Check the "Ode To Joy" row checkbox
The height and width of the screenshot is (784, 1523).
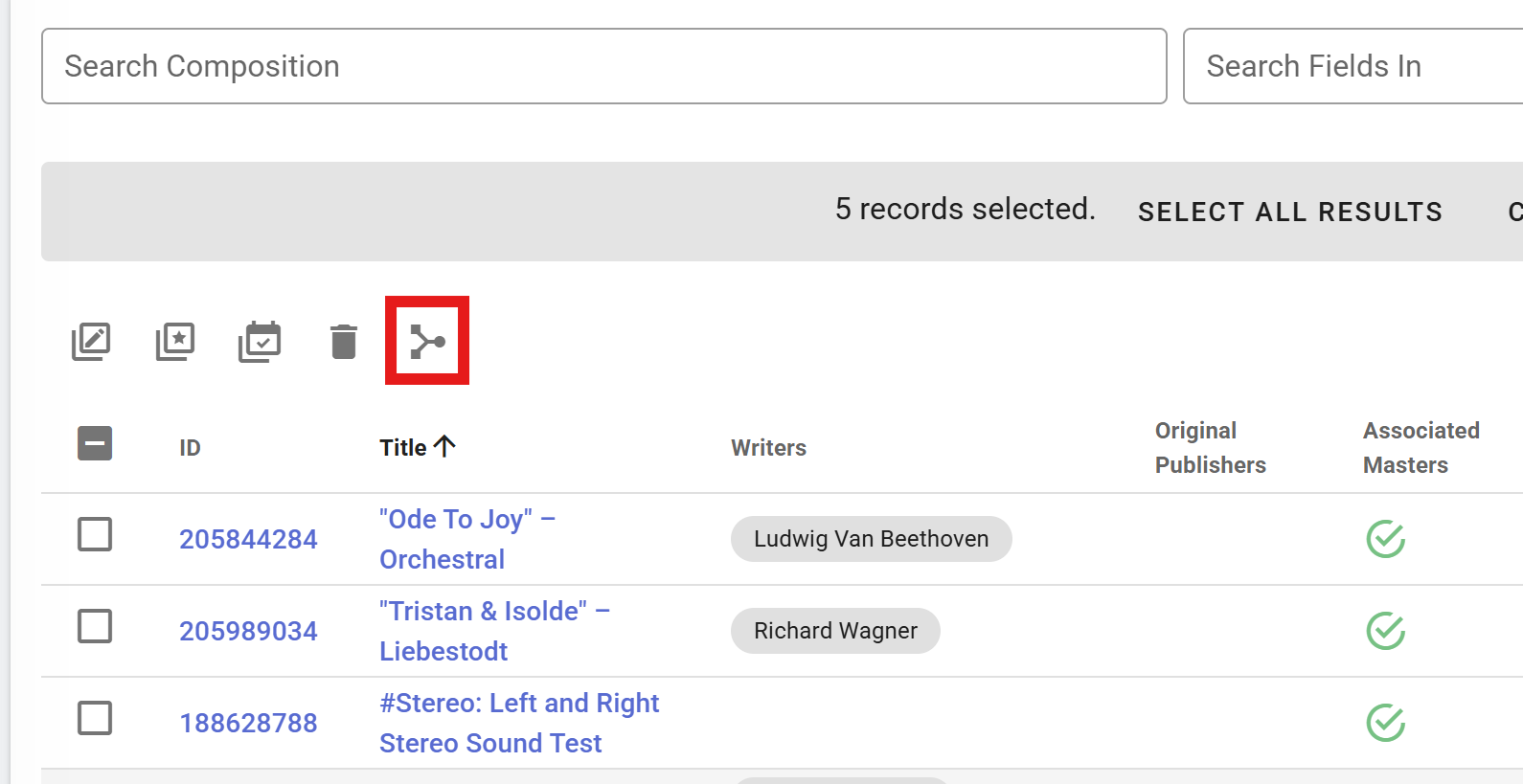pos(95,534)
